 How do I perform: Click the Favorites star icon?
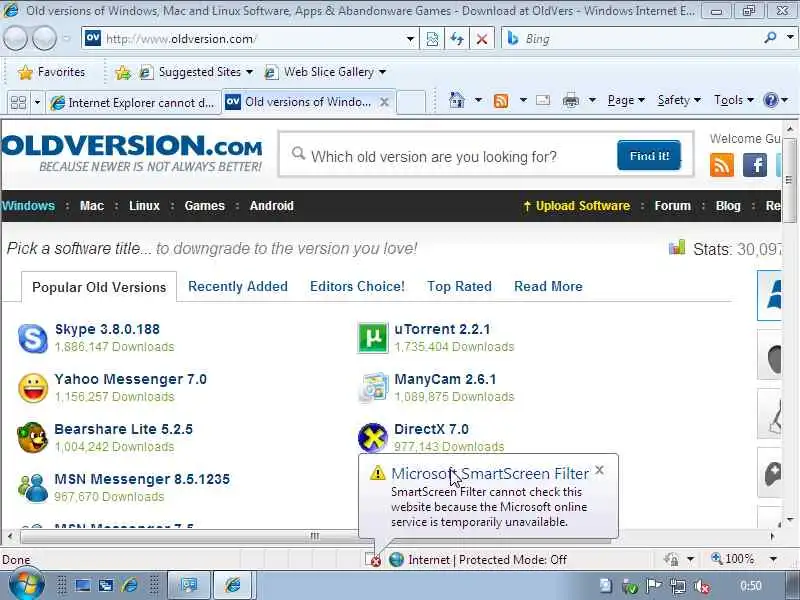click(25, 72)
